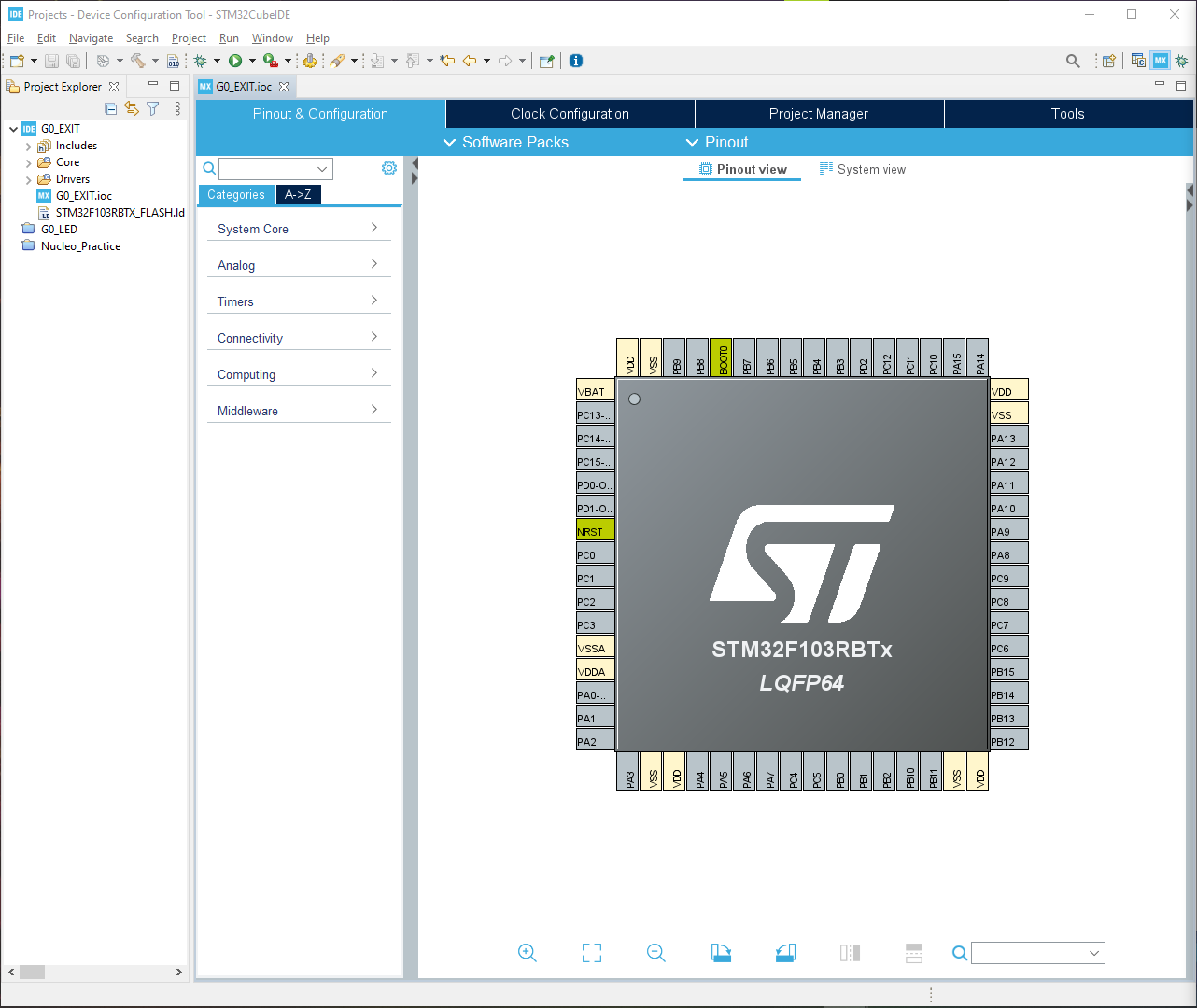Click the PA9 pin on the chip

(1009, 531)
